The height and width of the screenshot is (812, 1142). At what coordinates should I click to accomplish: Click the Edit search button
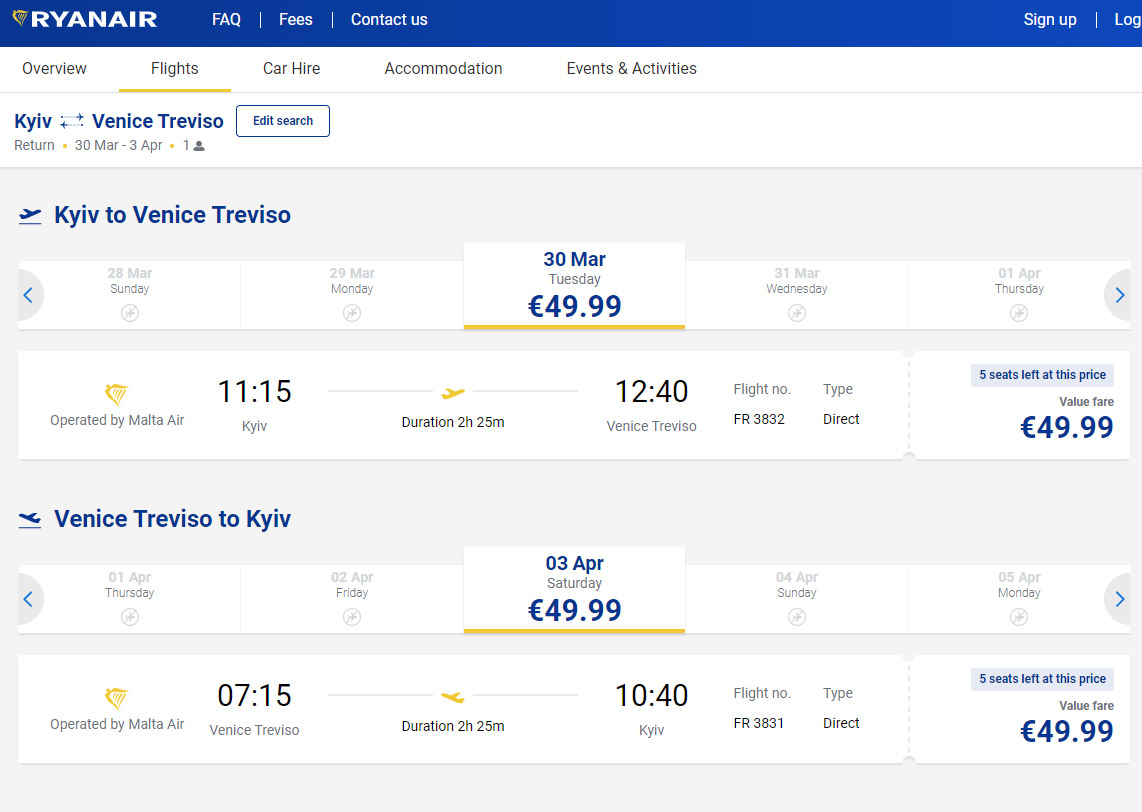[283, 121]
